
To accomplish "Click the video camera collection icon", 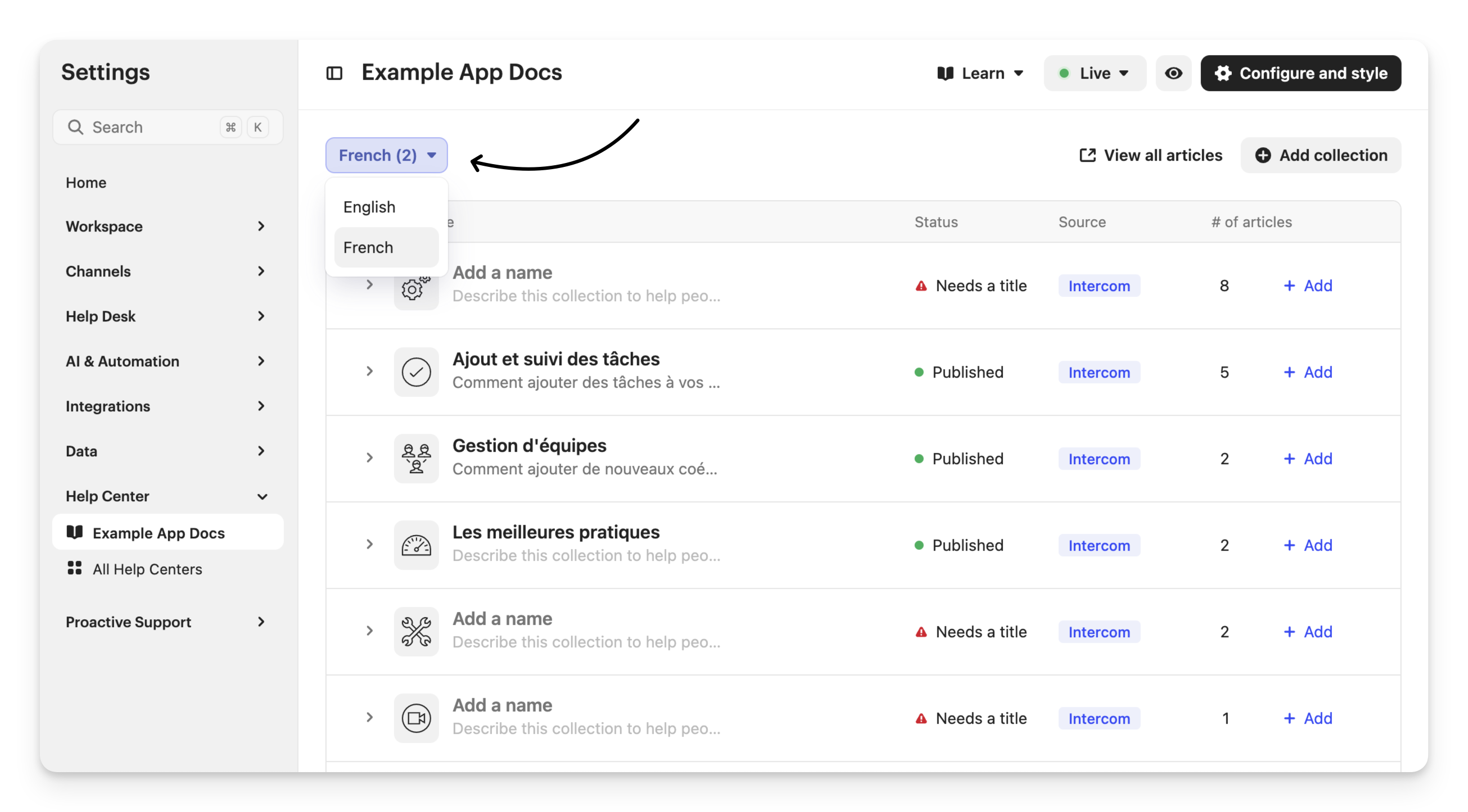I will (x=416, y=718).
